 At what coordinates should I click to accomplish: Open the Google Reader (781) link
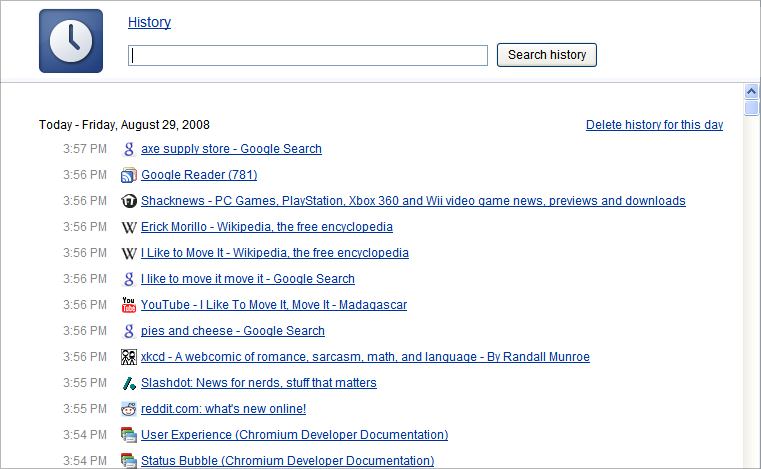[x=199, y=175]
